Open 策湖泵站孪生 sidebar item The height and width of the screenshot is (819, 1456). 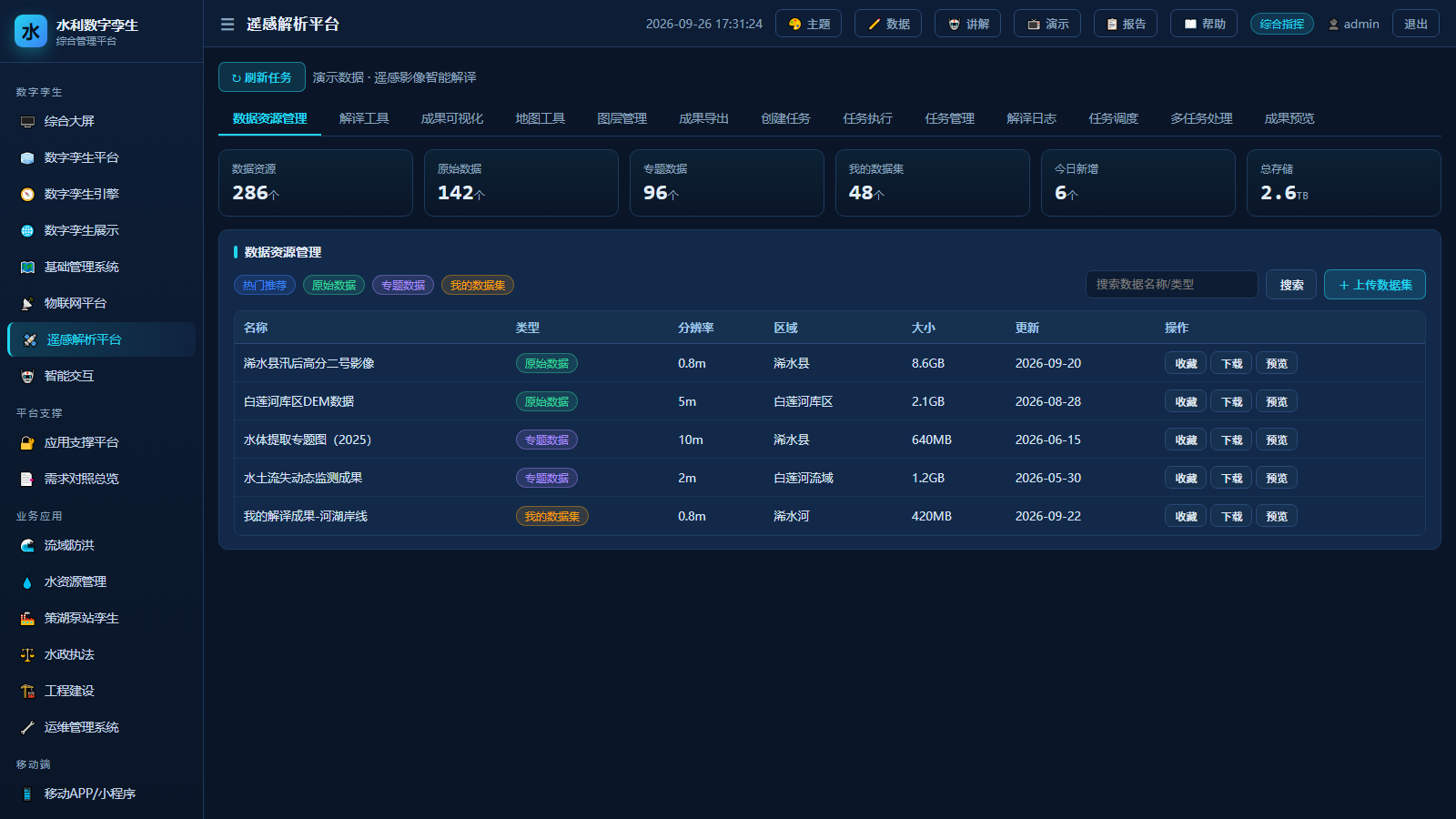point(101,618)
